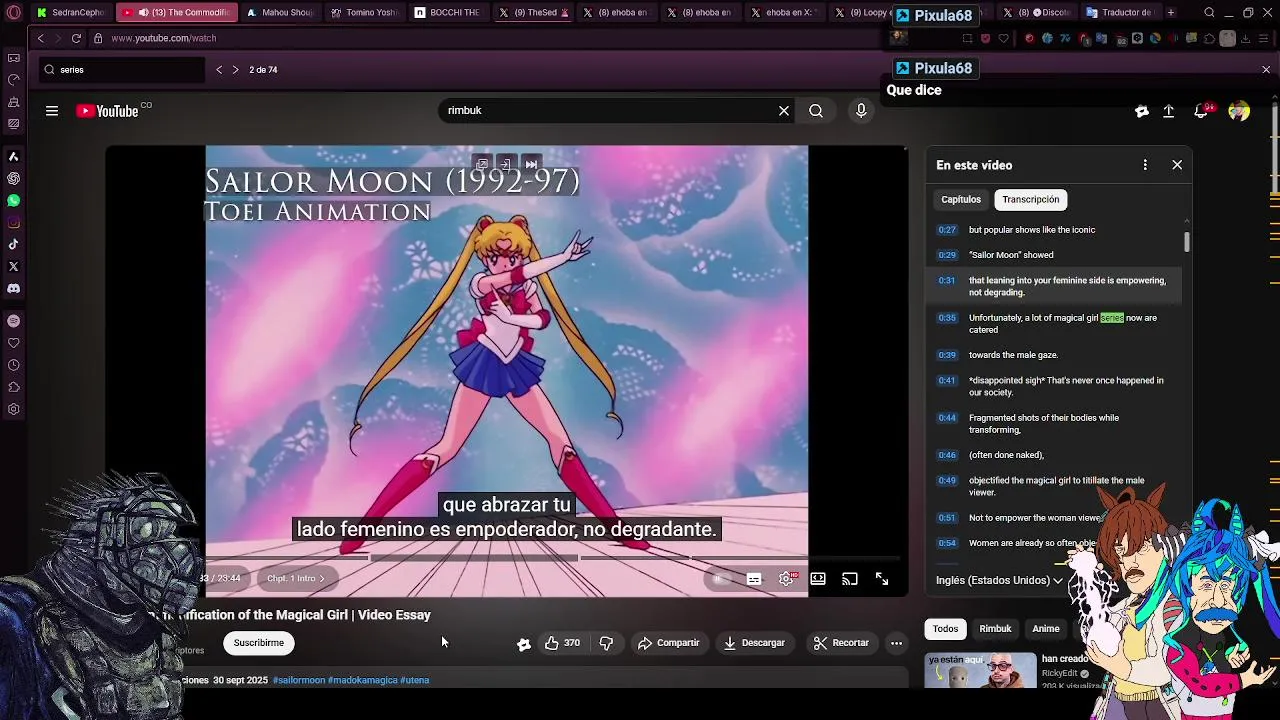Viewport: 1280px width, 720px height.
Task: Reload the page in the browser toolbar
Action: [76, 38]
